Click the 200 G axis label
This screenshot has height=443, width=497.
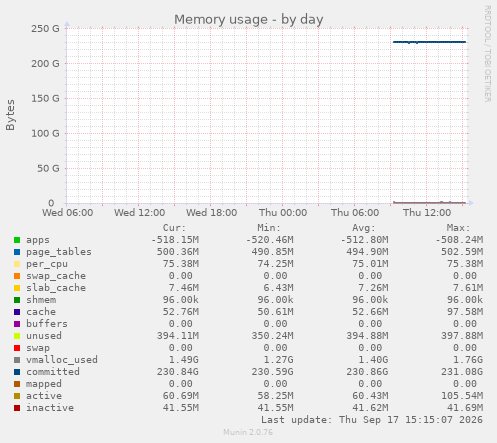[45, 63]
